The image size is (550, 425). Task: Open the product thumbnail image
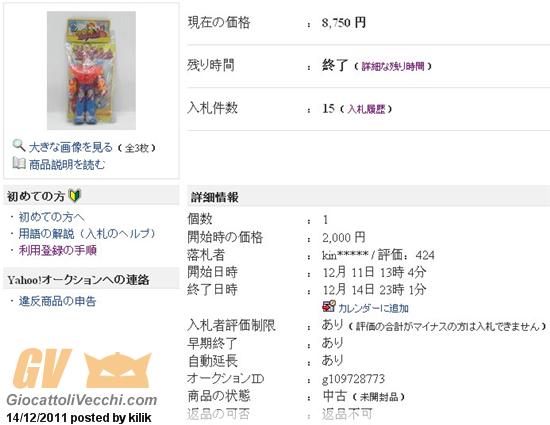coord(92,70)
